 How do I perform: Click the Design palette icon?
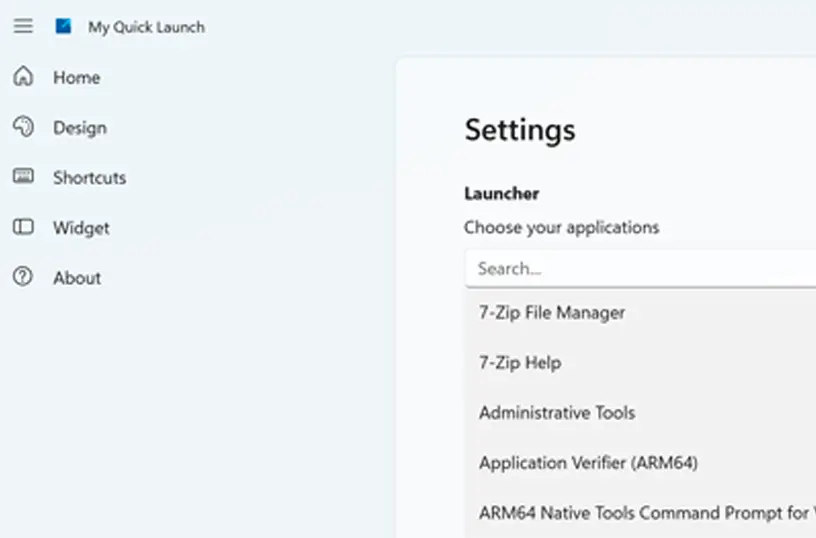point(23,126)
